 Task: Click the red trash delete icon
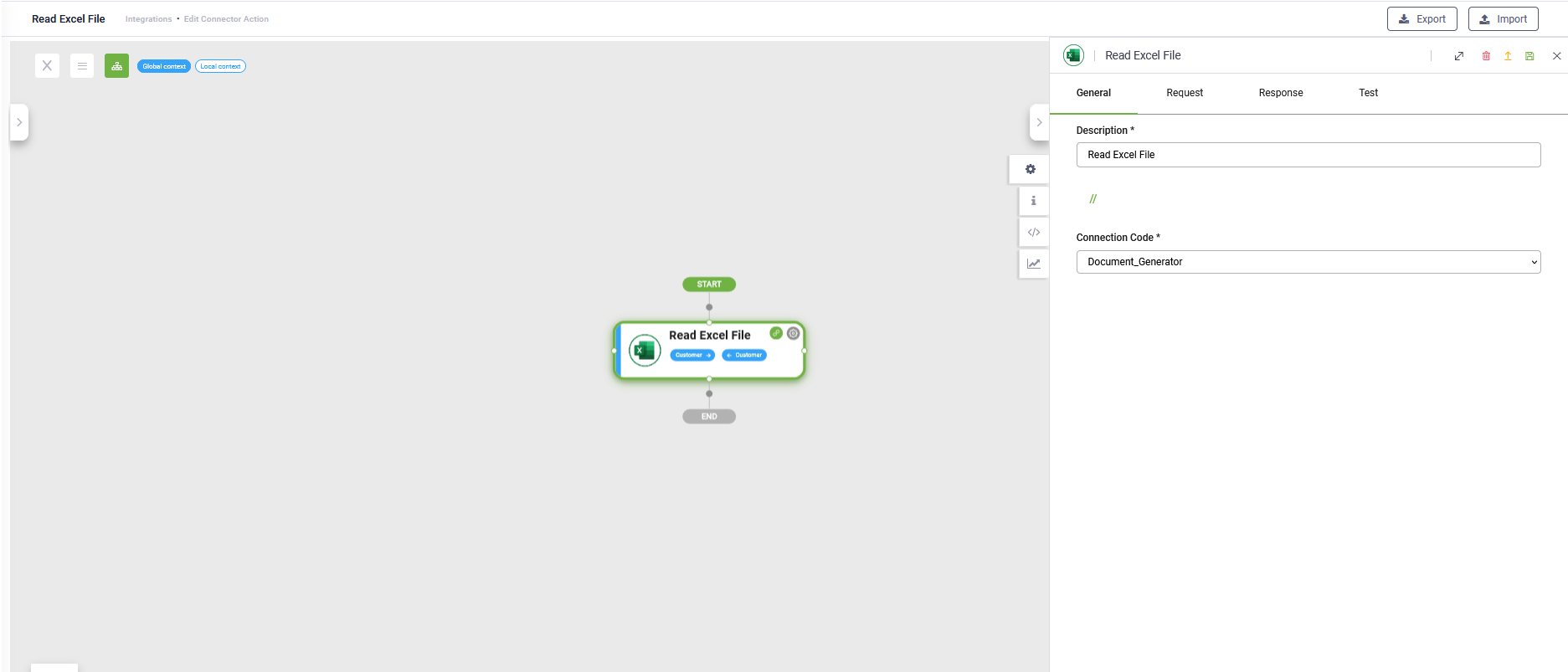click(1486, 56)
